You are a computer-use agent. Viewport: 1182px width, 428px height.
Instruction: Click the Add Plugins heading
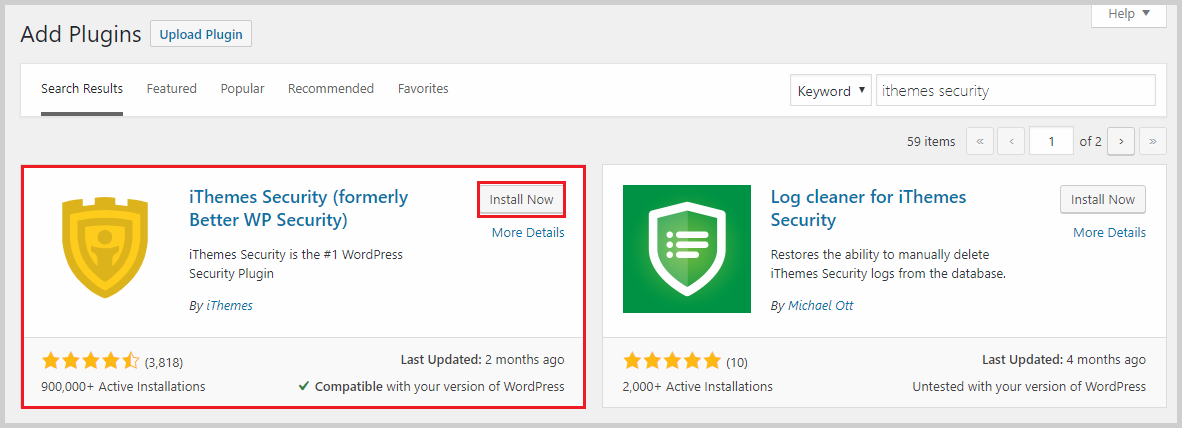coord(81,34)
